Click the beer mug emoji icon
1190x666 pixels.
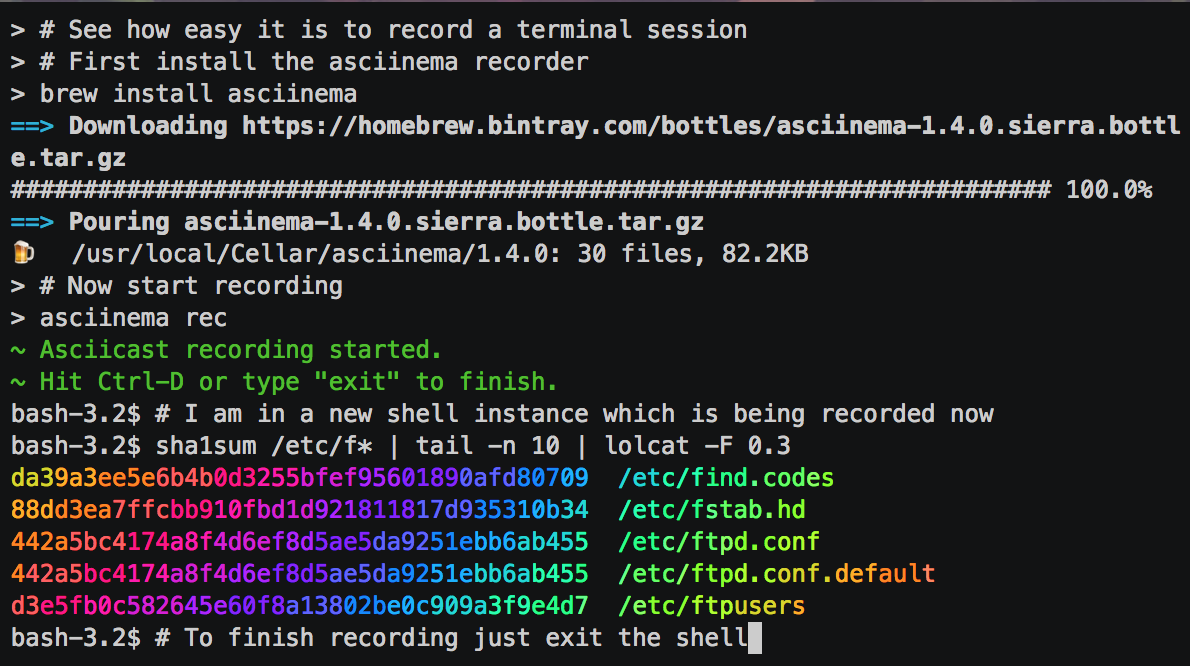pos(22,254)
